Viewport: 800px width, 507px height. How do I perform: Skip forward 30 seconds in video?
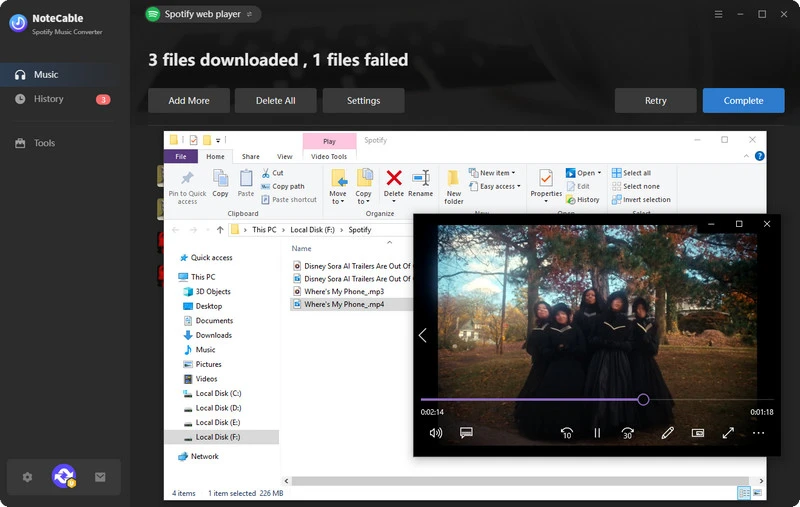(628, 433)
